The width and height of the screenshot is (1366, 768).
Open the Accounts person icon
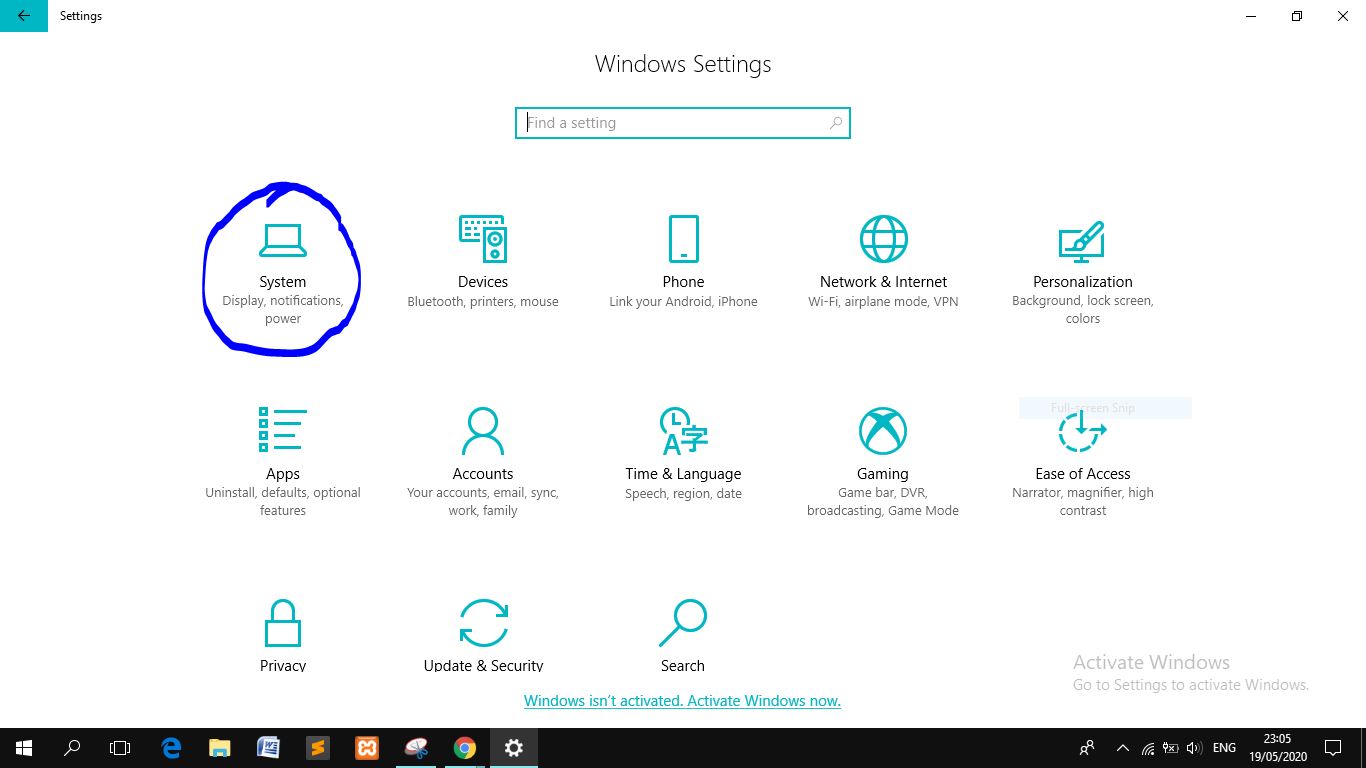[483, 431]
